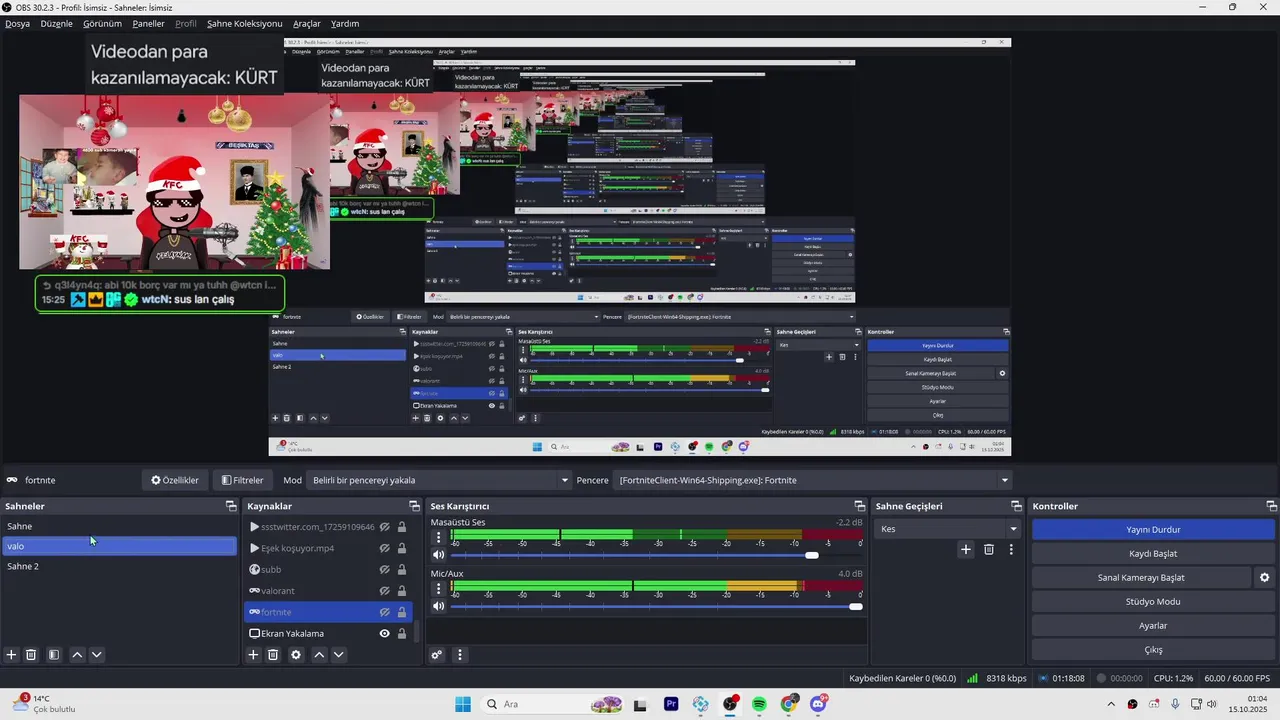The width and height of the screenshot is (1280, 720).
Task: Move the scene up with the Sahneler up arrow
Action: (77, 655)
